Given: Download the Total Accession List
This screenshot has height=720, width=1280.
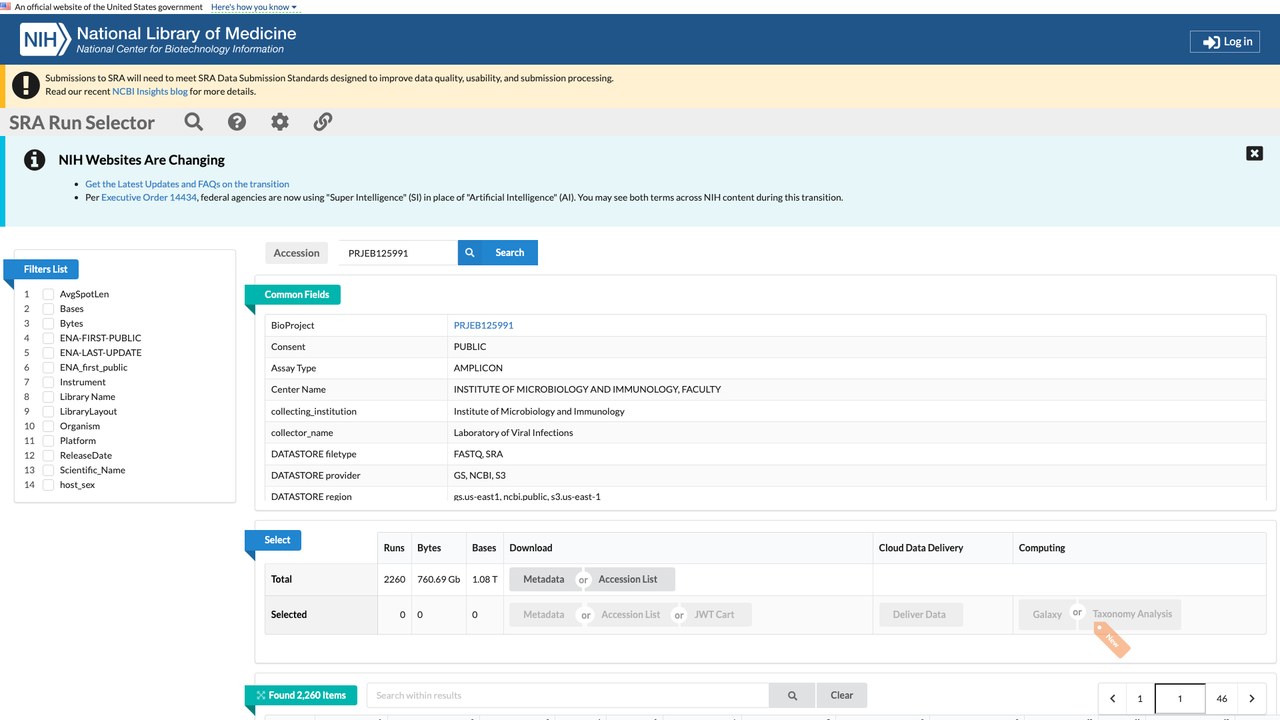Looking at the screenshot, I should tap(628, 579).
